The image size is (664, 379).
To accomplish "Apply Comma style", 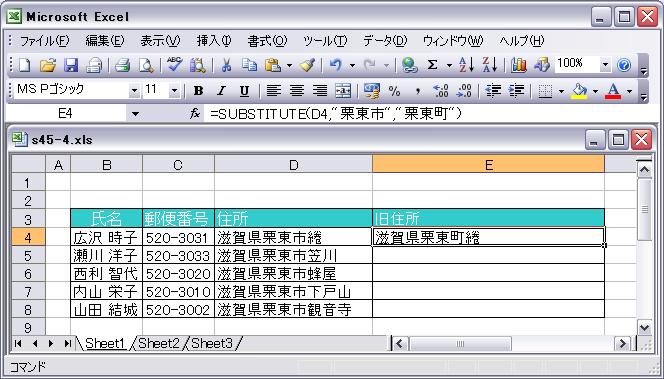I will [418, 91].
